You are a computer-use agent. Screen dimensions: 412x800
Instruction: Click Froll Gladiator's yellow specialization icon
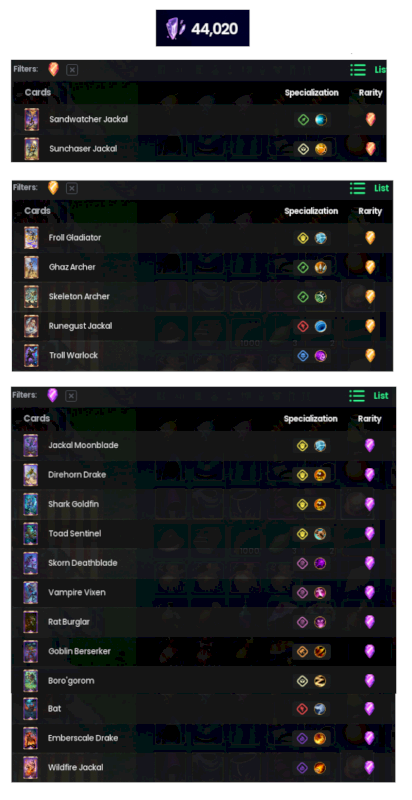303,238
